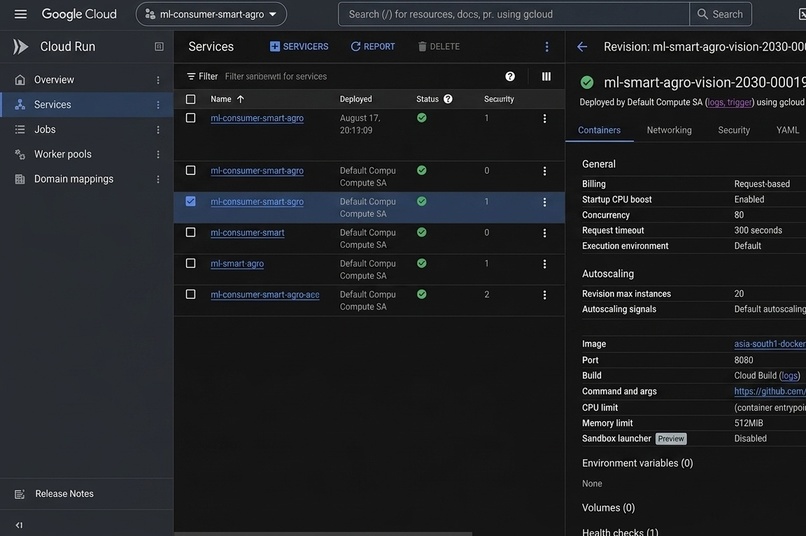Screen dimensions: 806x536
Task: Open the github.com link under Command and args
Action: tap(770, 391)
